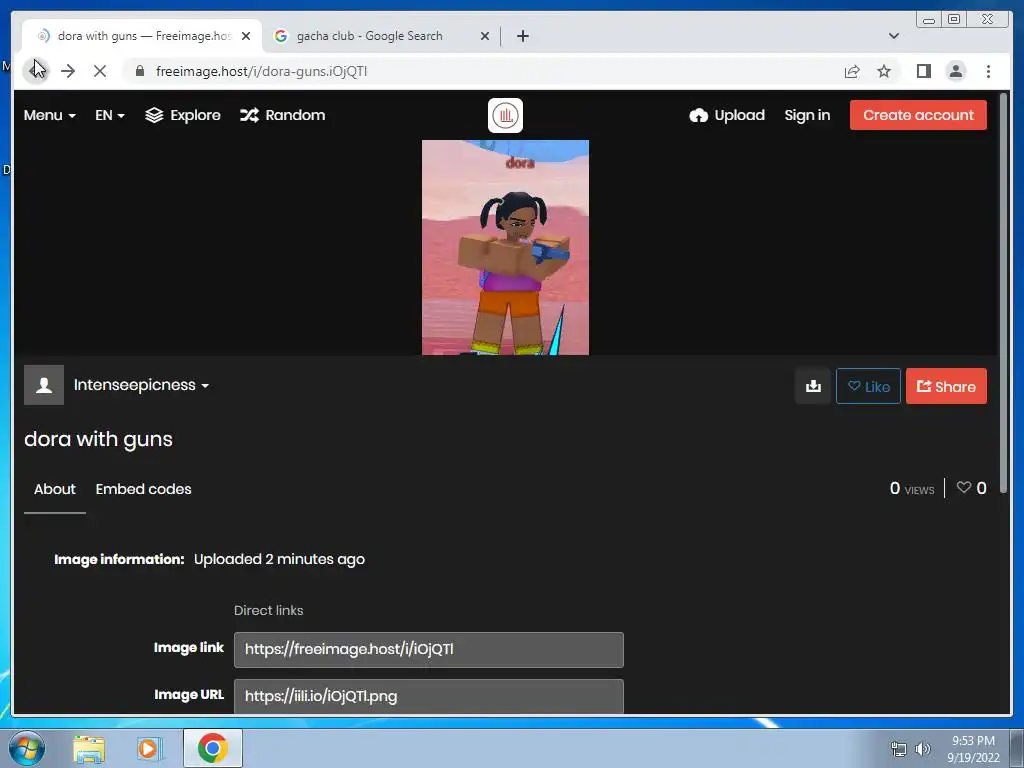The width and height of the screenshot is (1024, 768).
Task: Open the EN language dropdown
Action: click(x=110, y=116)
